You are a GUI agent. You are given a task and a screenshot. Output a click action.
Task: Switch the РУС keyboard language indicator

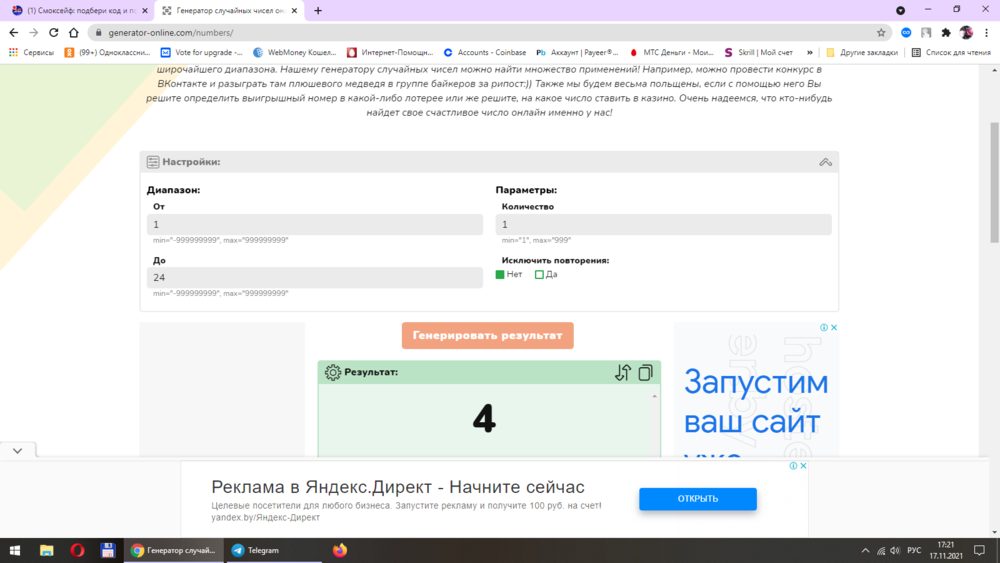pos(914,550)
